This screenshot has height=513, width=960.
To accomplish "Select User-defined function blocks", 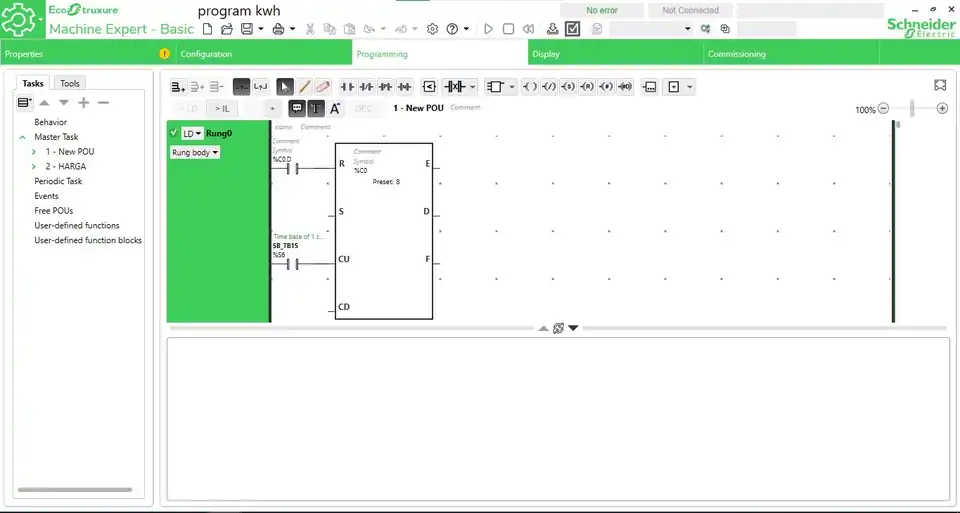I will point(88,240).
